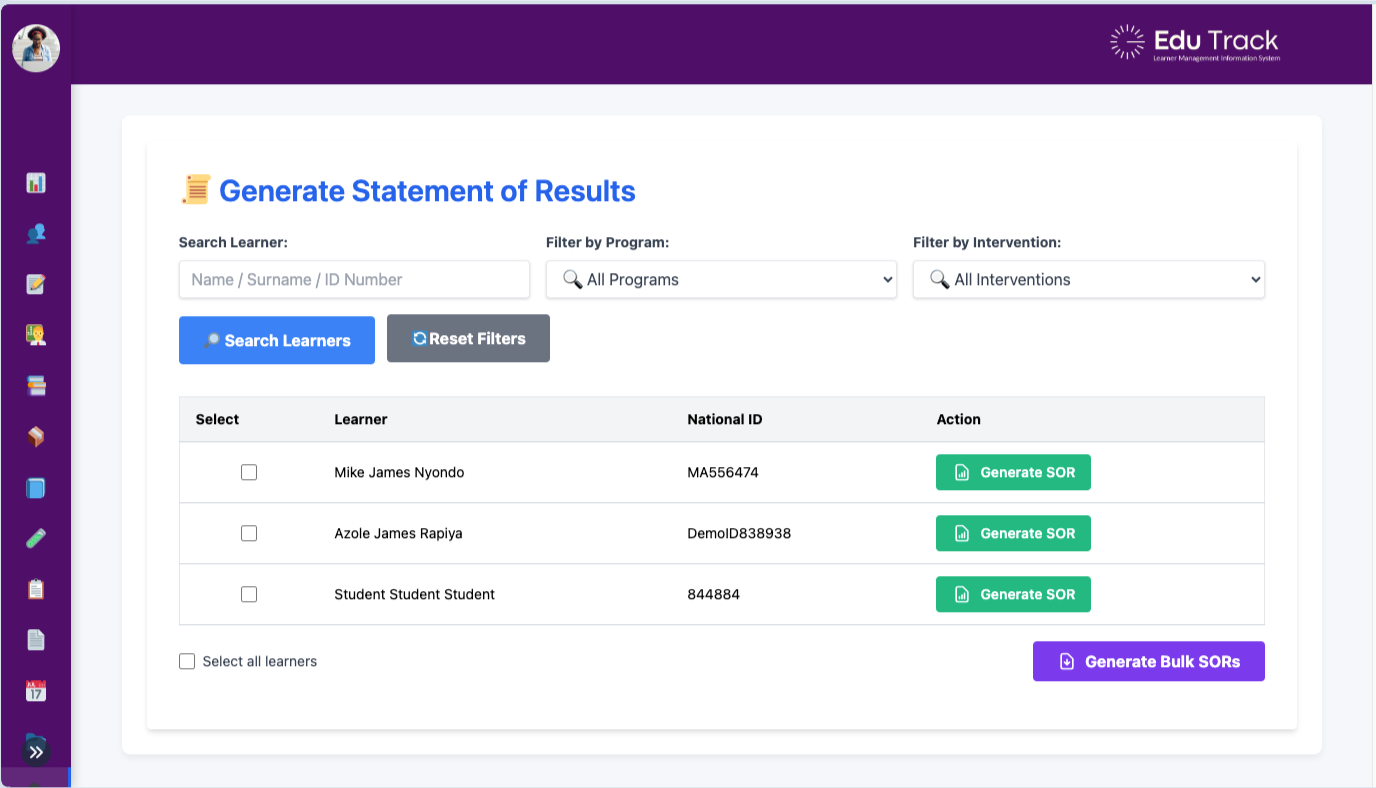
Task: Tick the checkbox for Mike James Nyondo
Action: coord(249,472)
